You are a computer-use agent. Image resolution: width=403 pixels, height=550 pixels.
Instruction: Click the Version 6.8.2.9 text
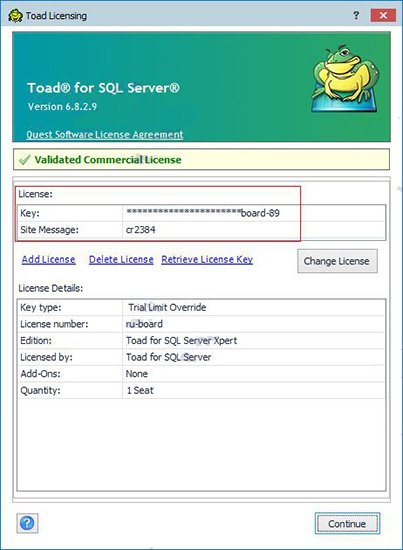(x=62, y=107)
